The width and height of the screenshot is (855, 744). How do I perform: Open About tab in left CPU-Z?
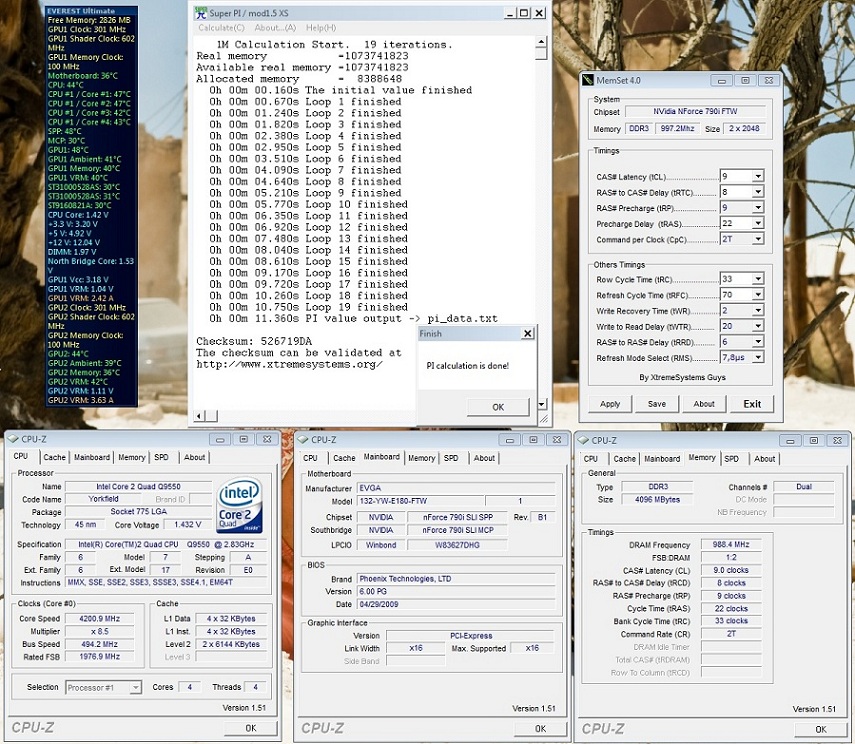tap(194, 457)
